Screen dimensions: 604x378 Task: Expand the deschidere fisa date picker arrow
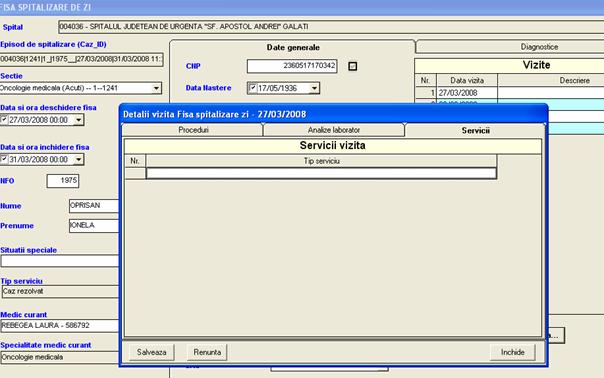click(x=79, y=120)
